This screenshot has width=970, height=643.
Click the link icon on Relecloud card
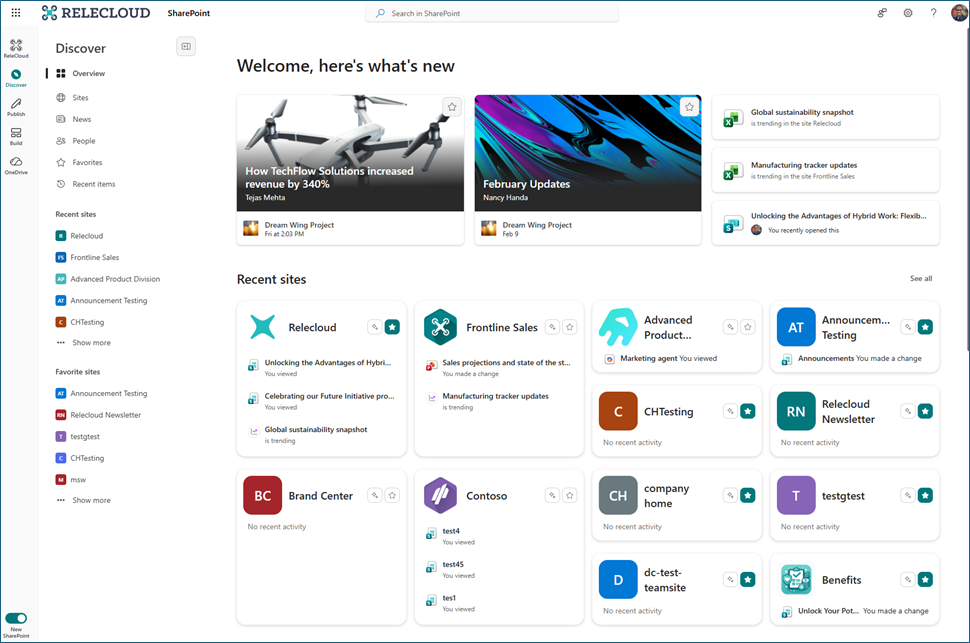(x=374, y=327)
